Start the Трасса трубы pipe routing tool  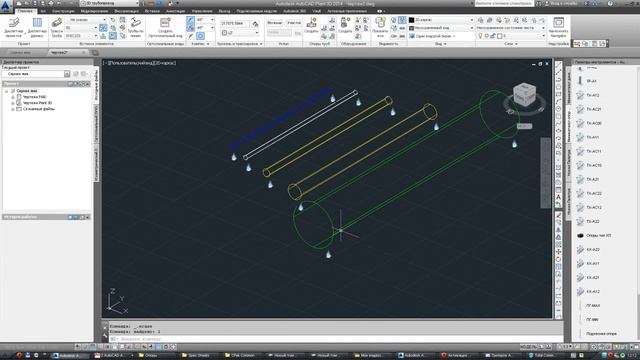pos(57,28)
